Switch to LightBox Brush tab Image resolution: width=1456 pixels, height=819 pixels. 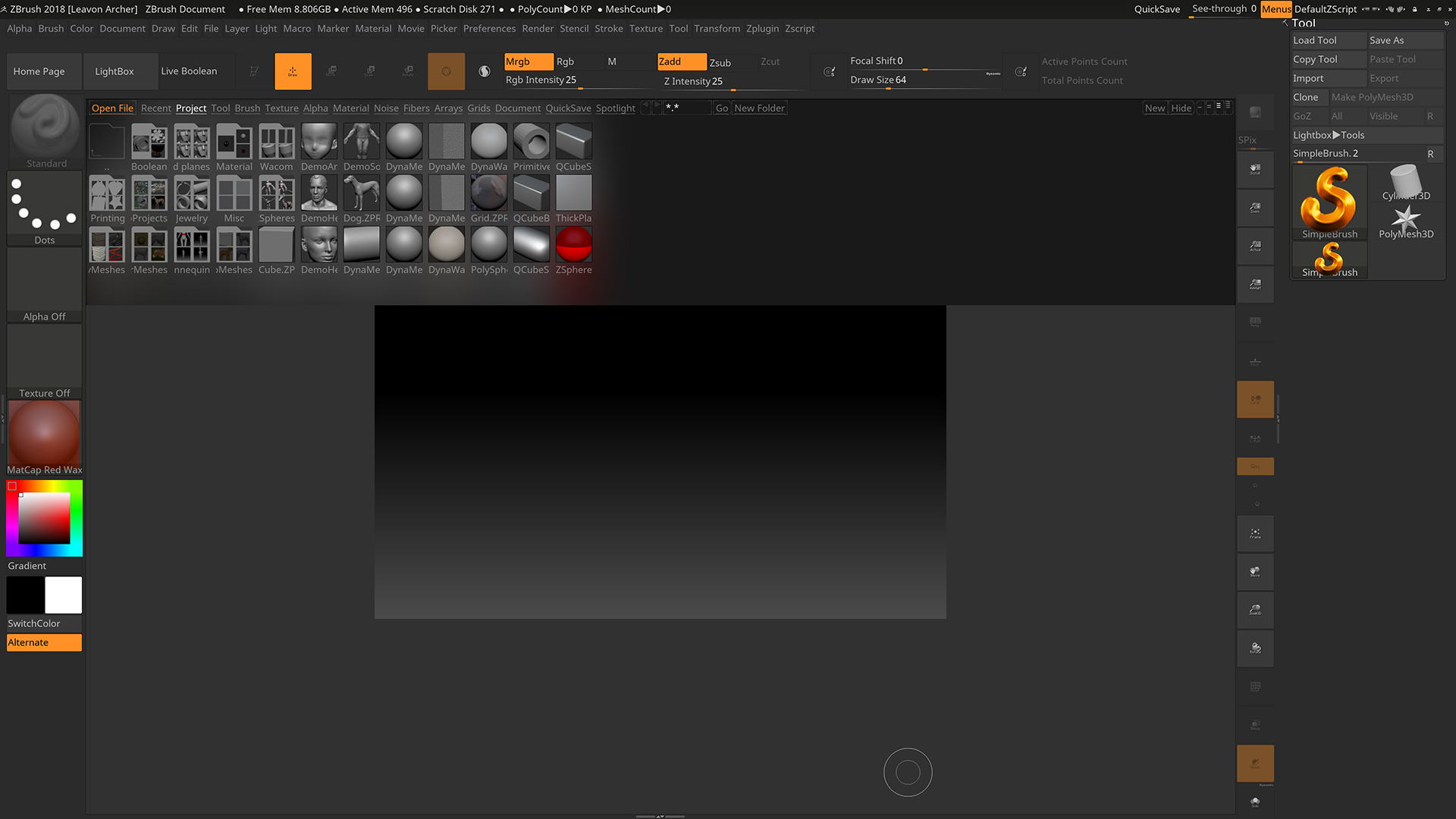click(247, 108)
